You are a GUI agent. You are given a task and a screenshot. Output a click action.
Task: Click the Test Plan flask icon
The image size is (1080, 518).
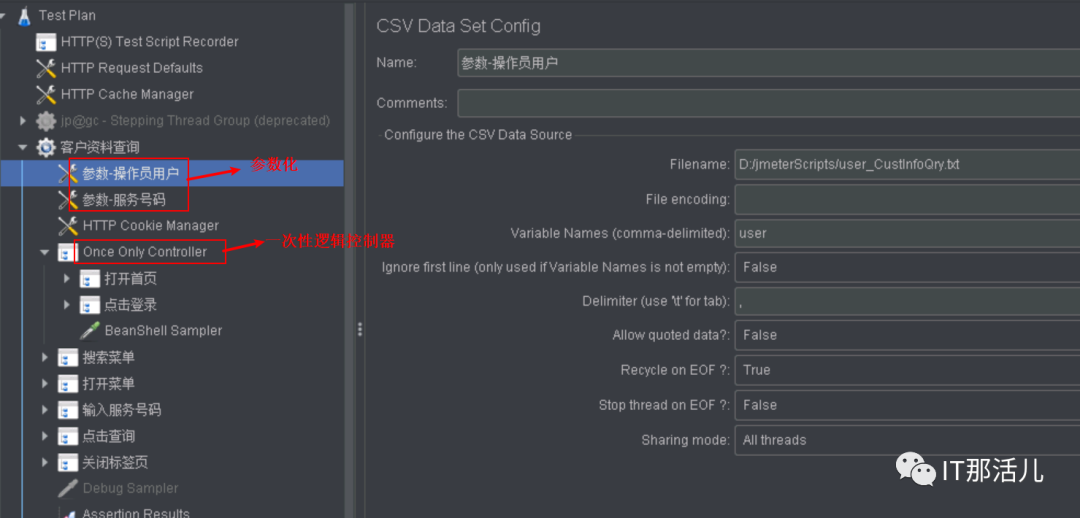(24, 16)
